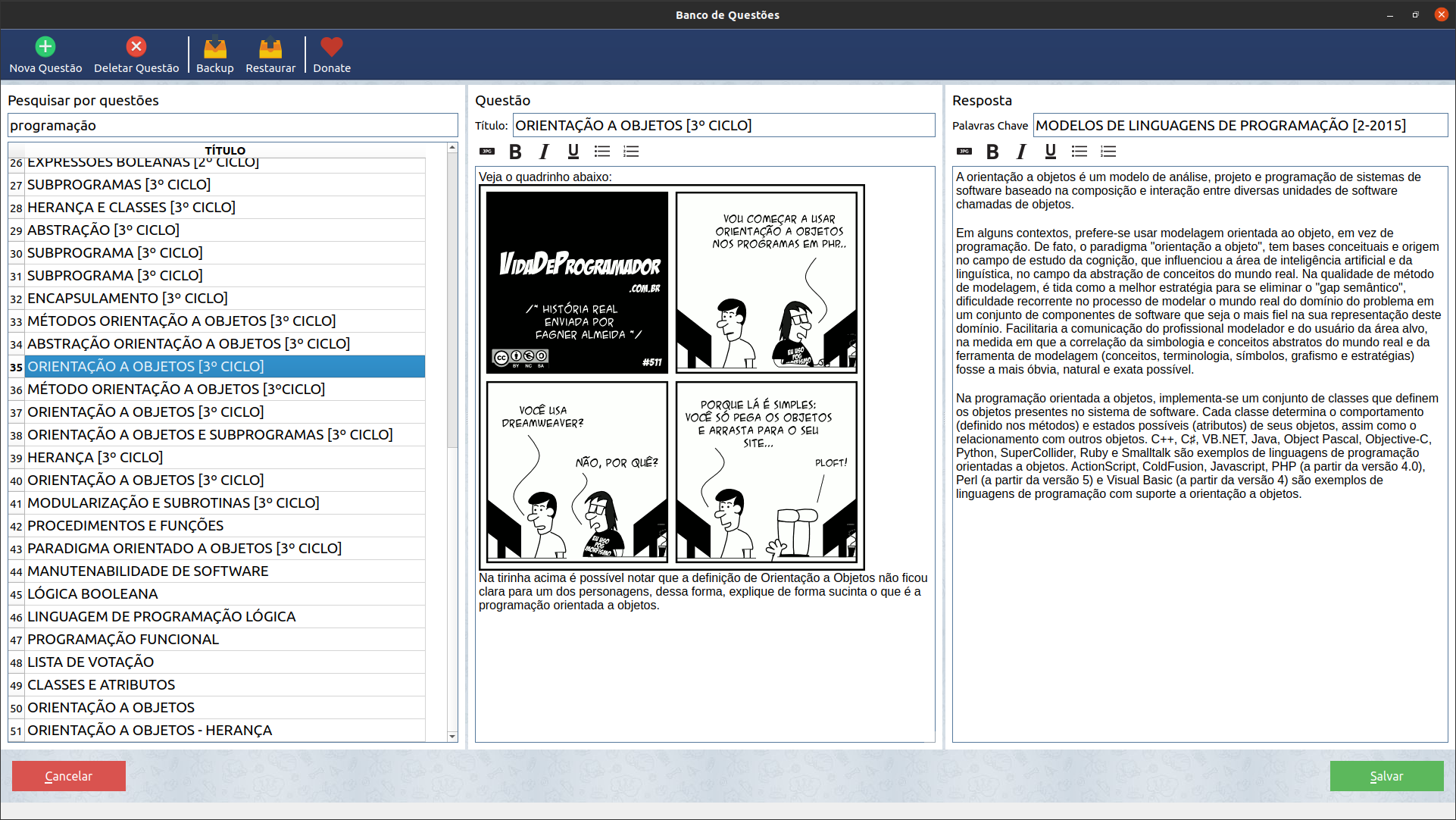Click the Deletar Questão red icon

click(x=136, y=47)
